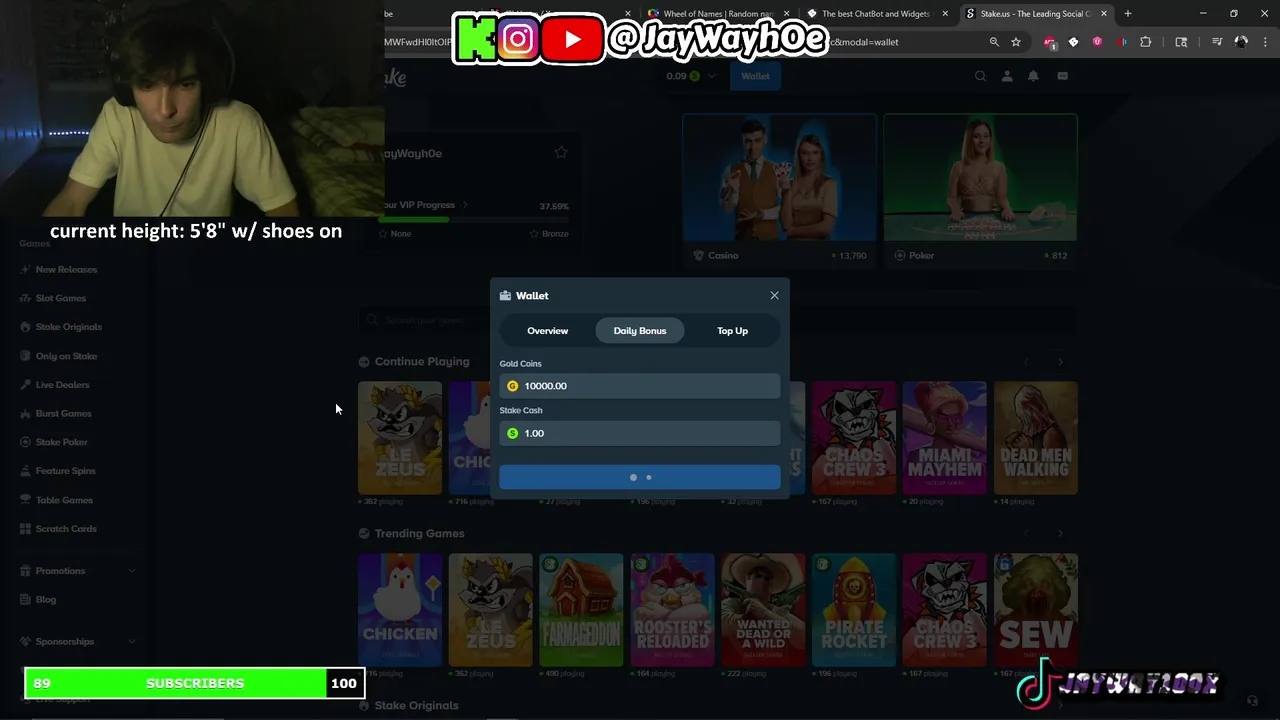Open the Farmageddon trending game
This screenshot has height=720, width=1280.
tap(581, 610)
